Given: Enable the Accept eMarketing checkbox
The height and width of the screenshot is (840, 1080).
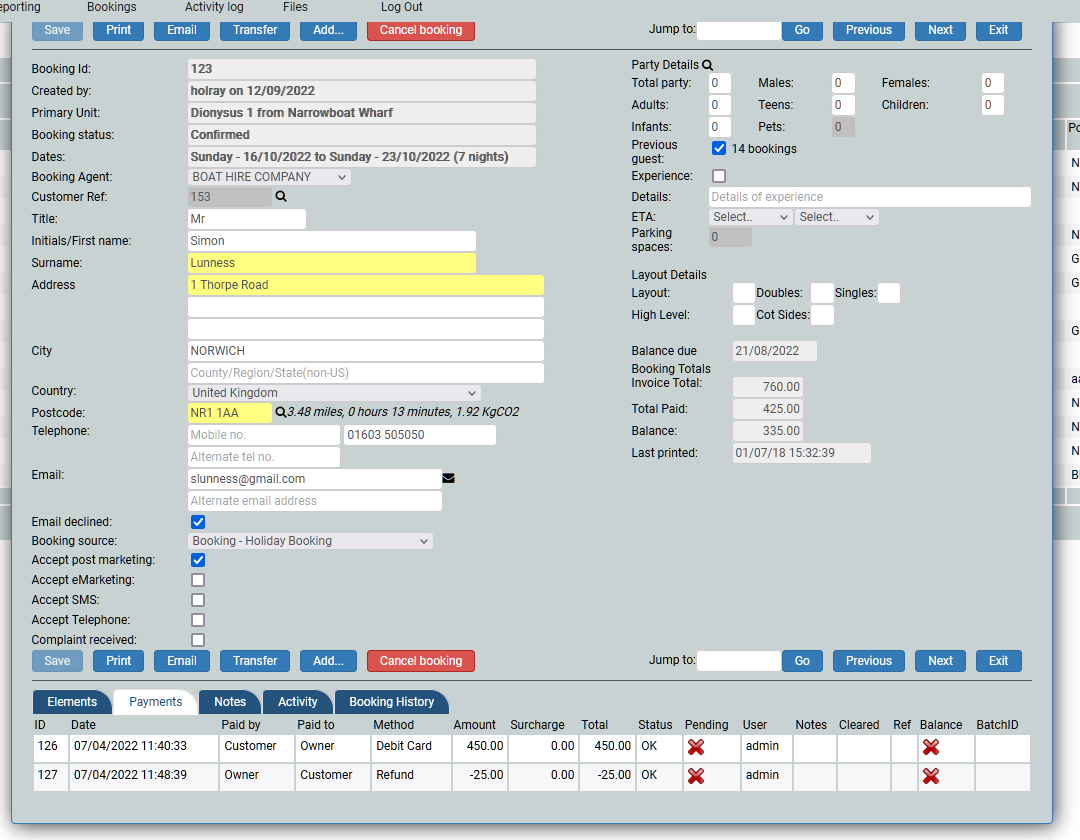Looking at the screenshot, I should [x=198, y=580].
